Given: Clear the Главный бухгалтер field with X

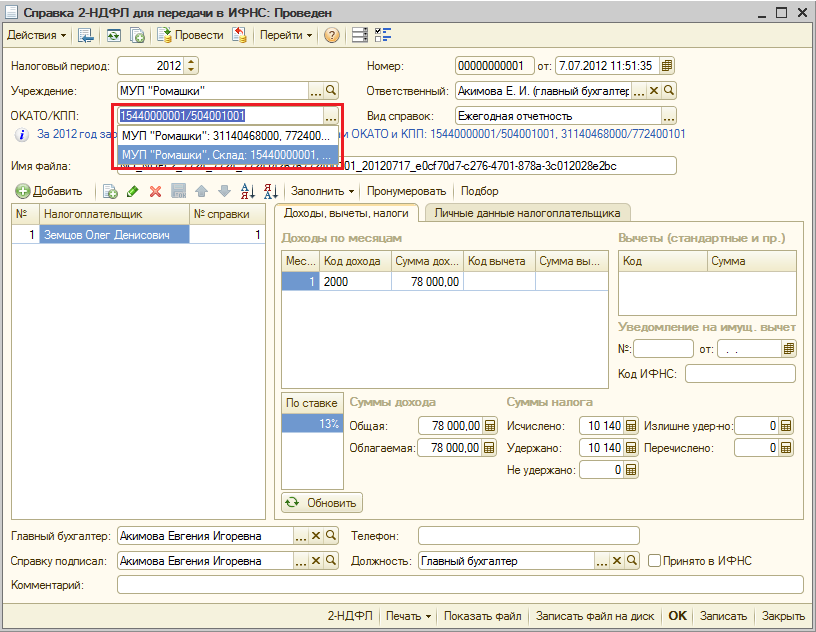Looking at the screenshot, I should pos(316,536).
